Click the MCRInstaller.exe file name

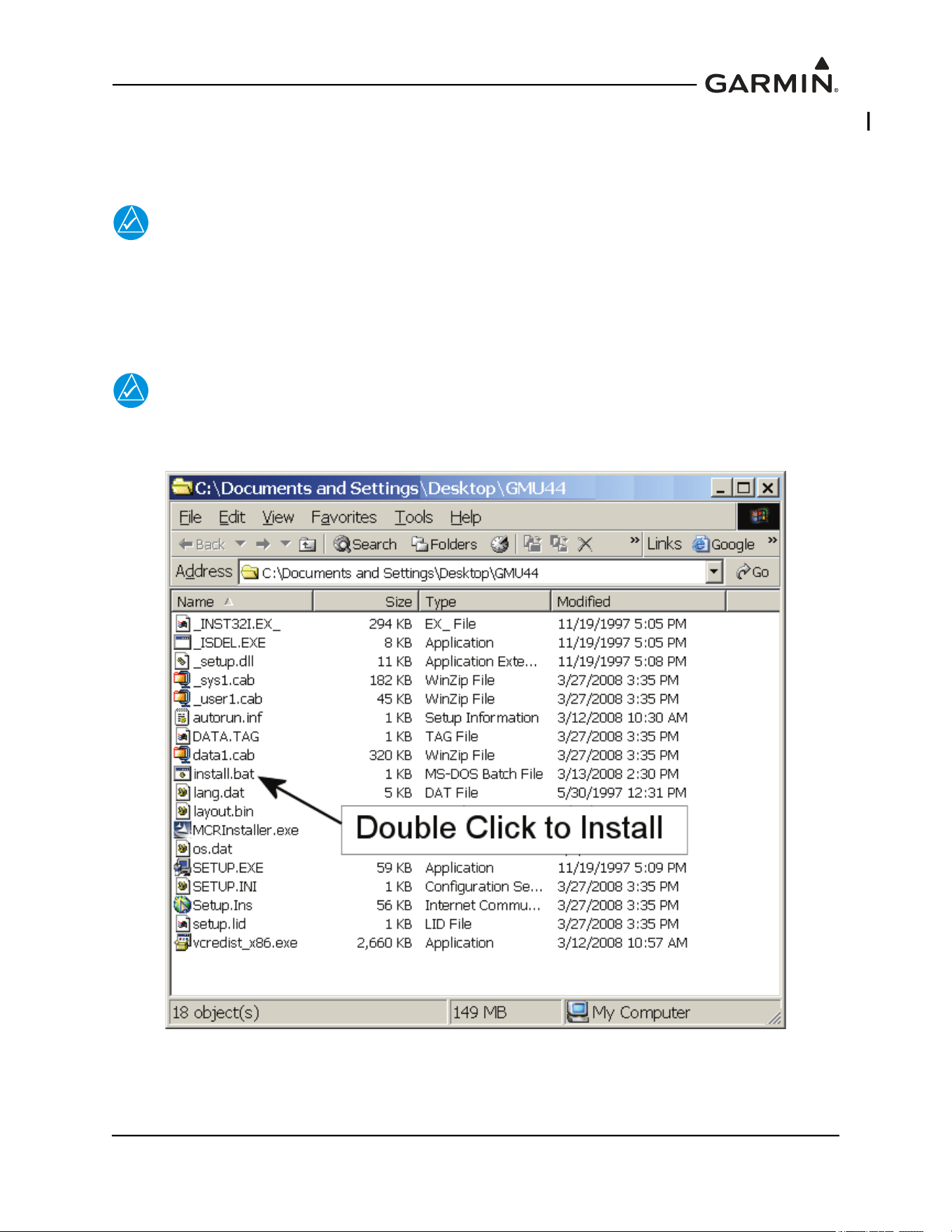click(x=246, y=830)
